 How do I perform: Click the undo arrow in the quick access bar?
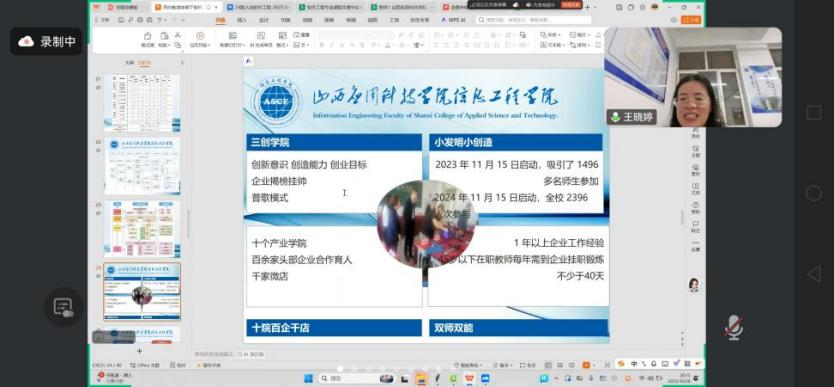pyautogui.click(x=159, y=20)
